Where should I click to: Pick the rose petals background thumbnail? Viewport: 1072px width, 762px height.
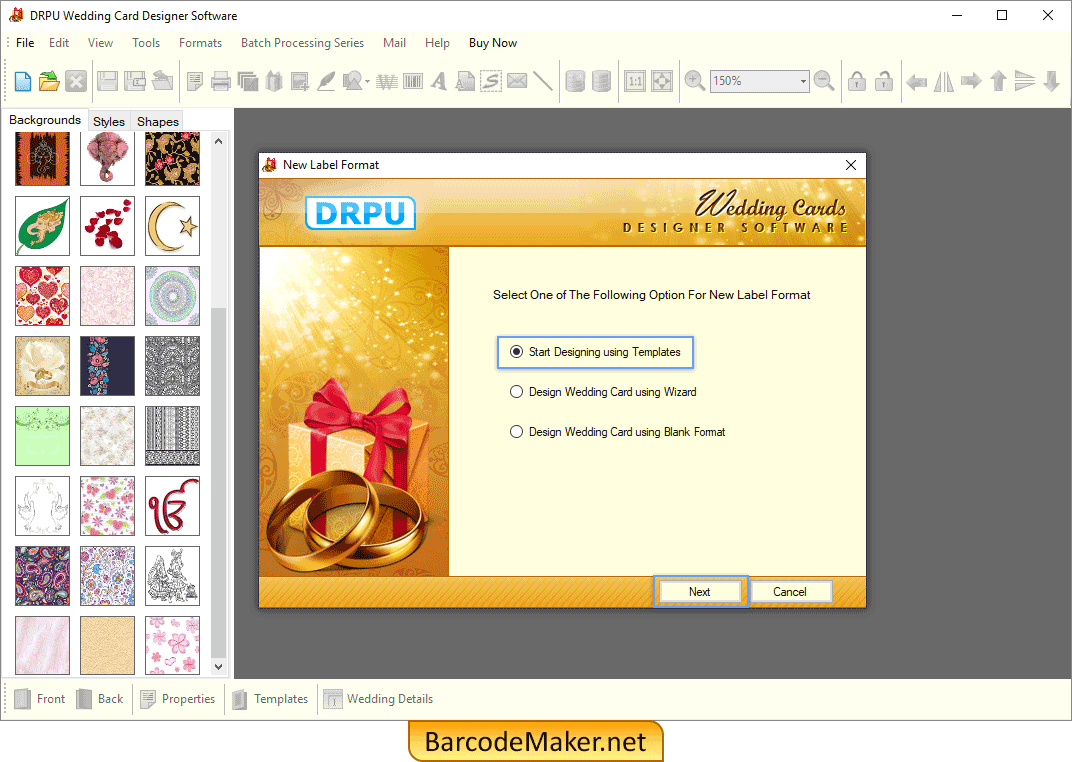coord(107,226)
